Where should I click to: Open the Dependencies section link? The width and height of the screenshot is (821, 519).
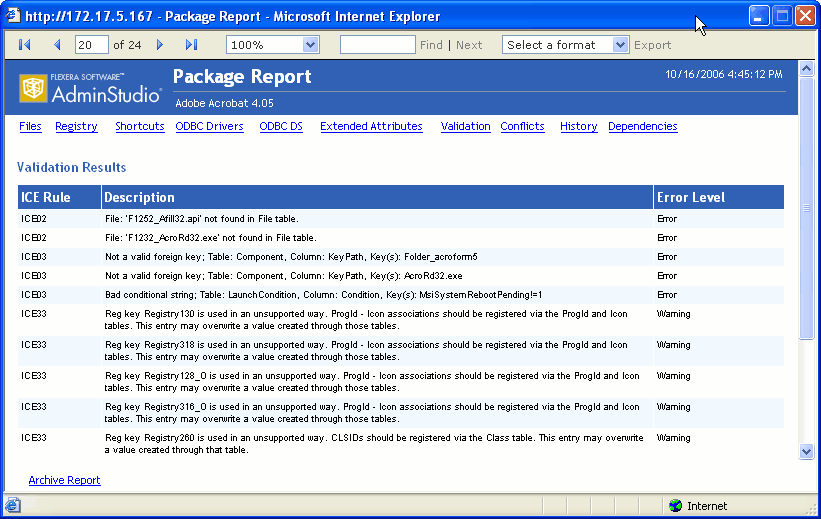point(642,127)
